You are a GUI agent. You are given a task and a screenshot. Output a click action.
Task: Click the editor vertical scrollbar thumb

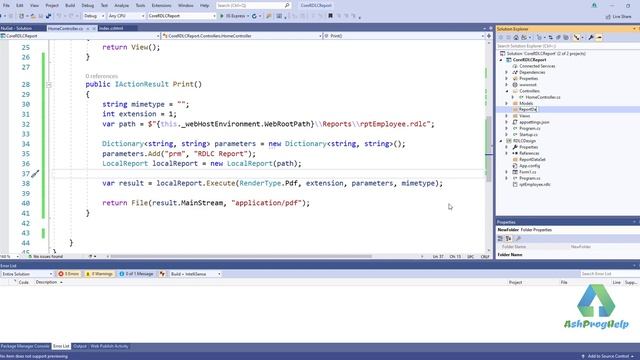point(489,149)
